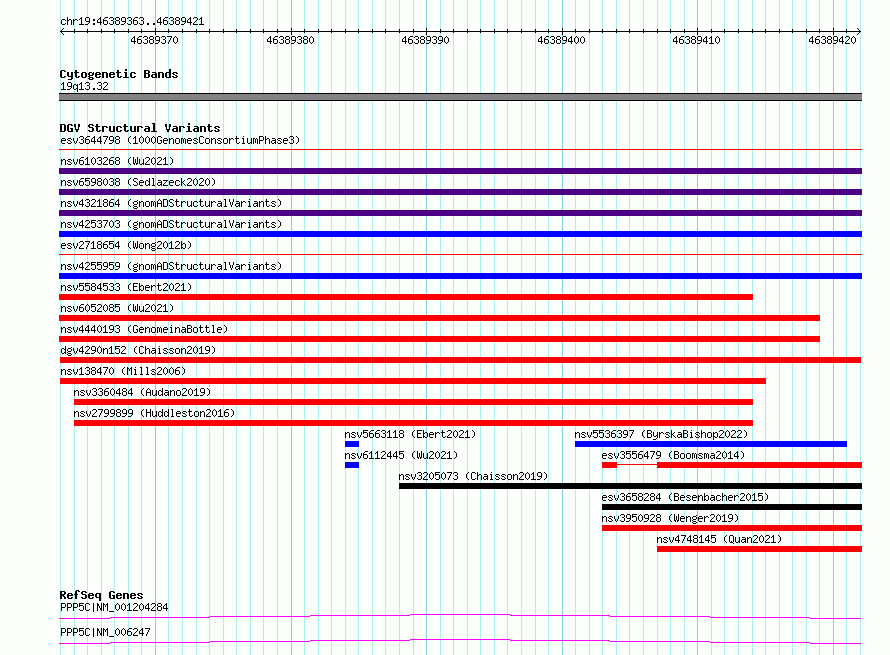Click the nsv6103268 (Wu2021) variant label
Image resolution: width=890 pixels, height=655 pixels.
point(117,161)
